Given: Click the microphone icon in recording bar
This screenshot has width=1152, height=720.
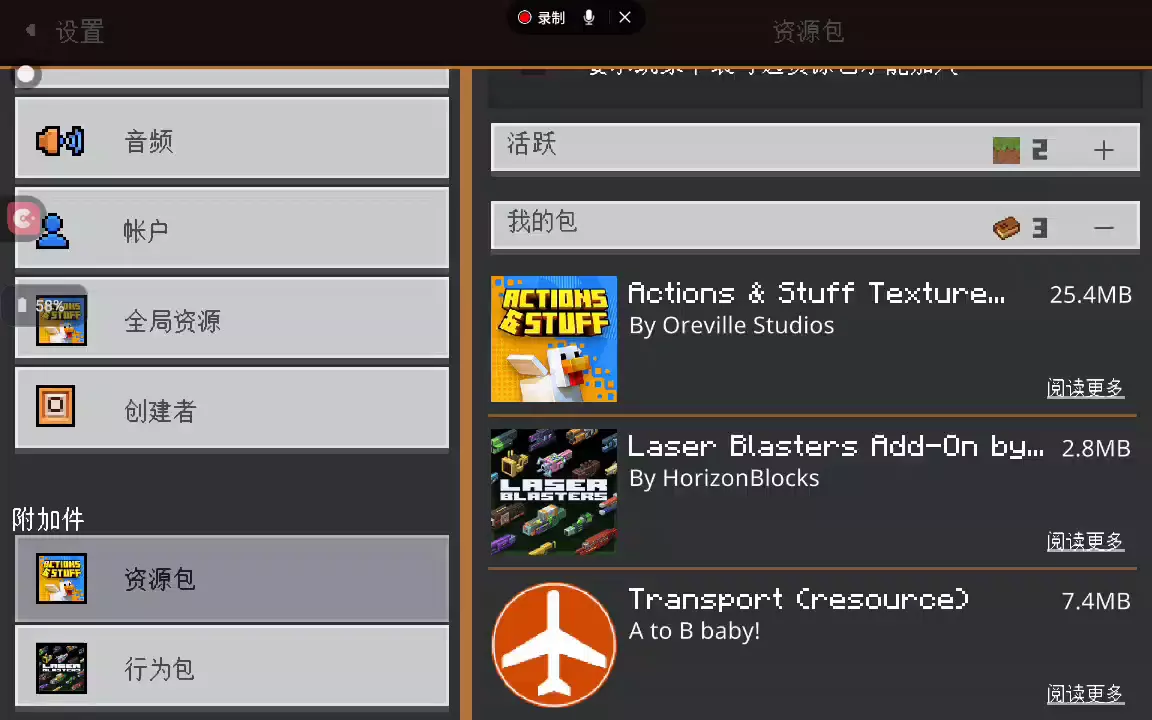Looking at the screenshot, I should 588,18.
